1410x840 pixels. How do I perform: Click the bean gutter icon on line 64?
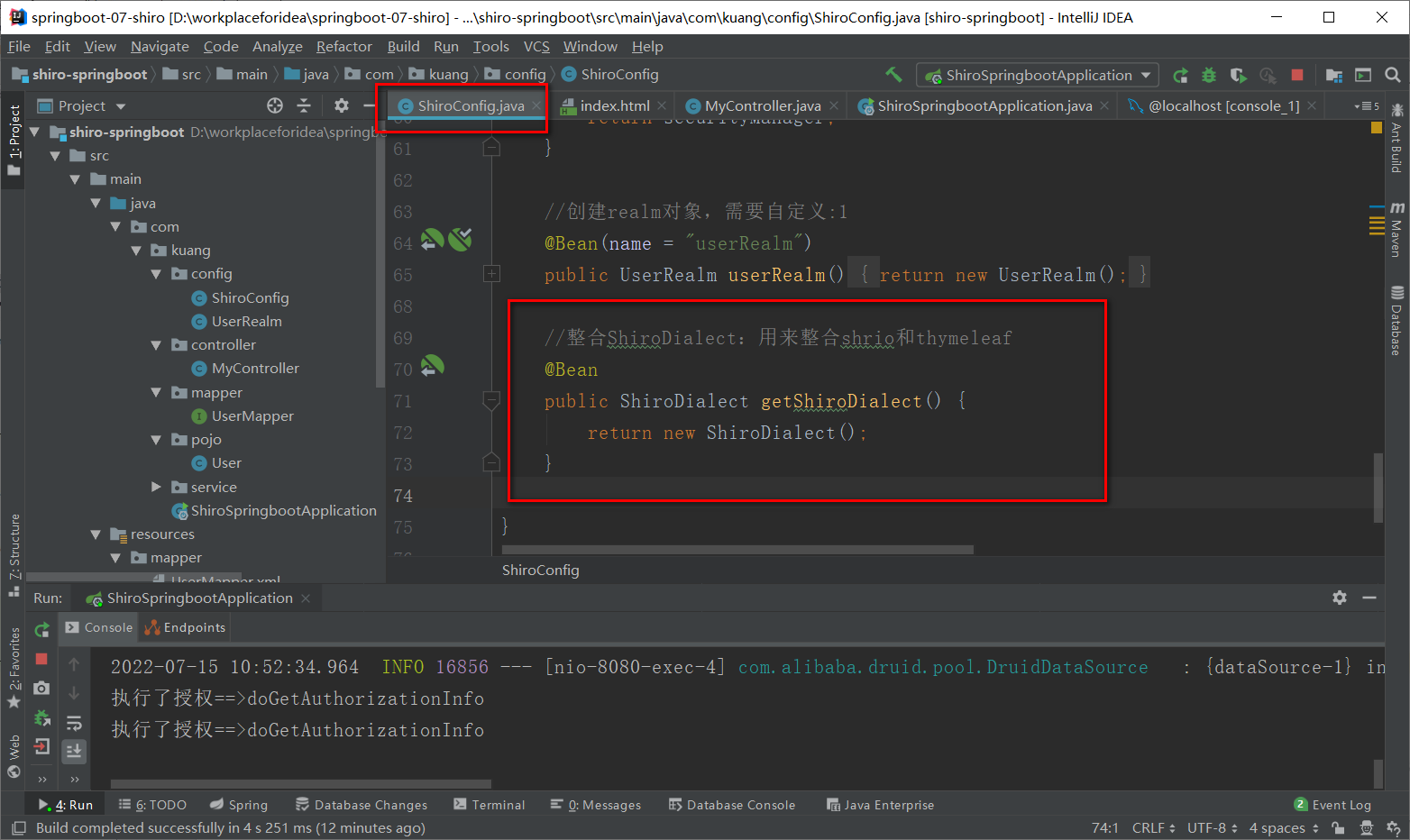click(x=433, y=240)
